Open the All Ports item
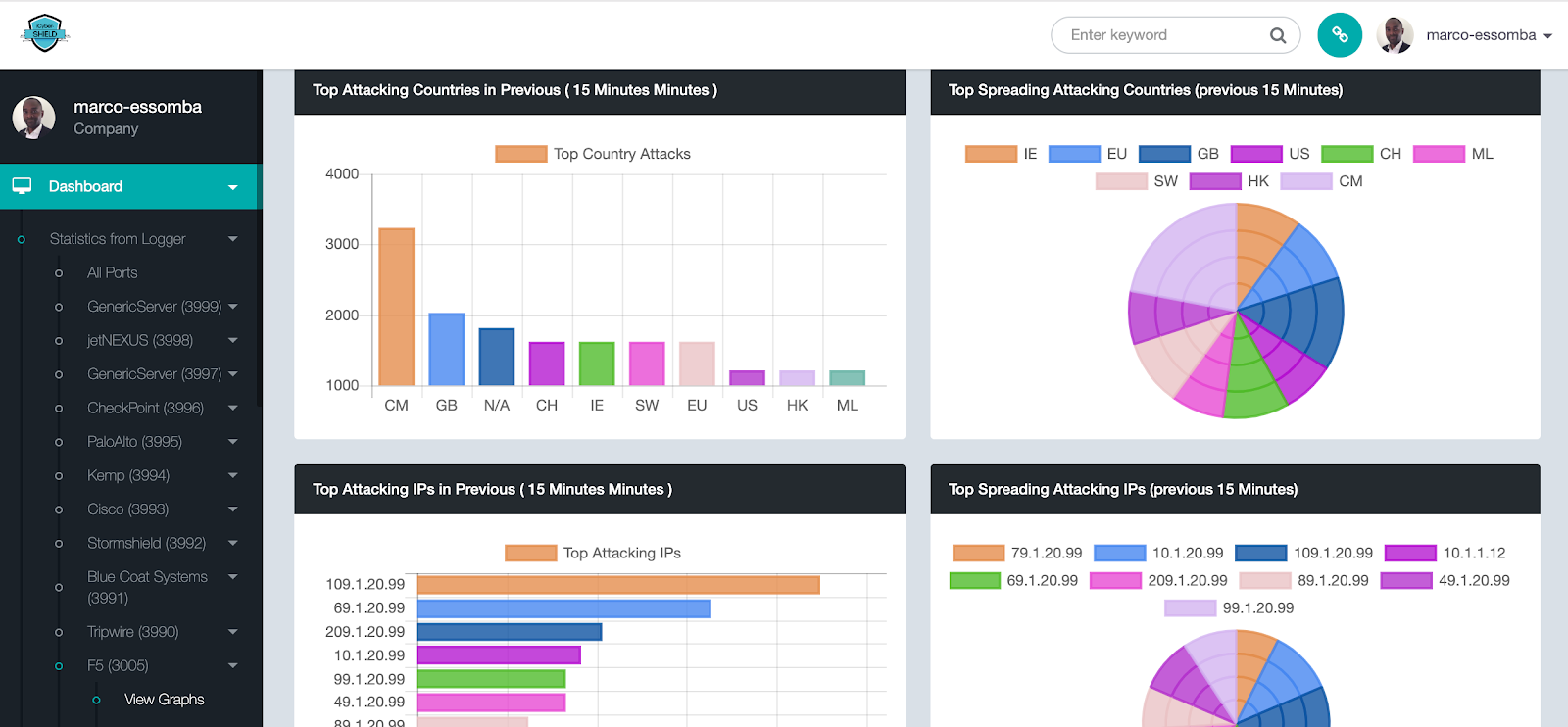 pyautogui.click(x=112, y=272)
